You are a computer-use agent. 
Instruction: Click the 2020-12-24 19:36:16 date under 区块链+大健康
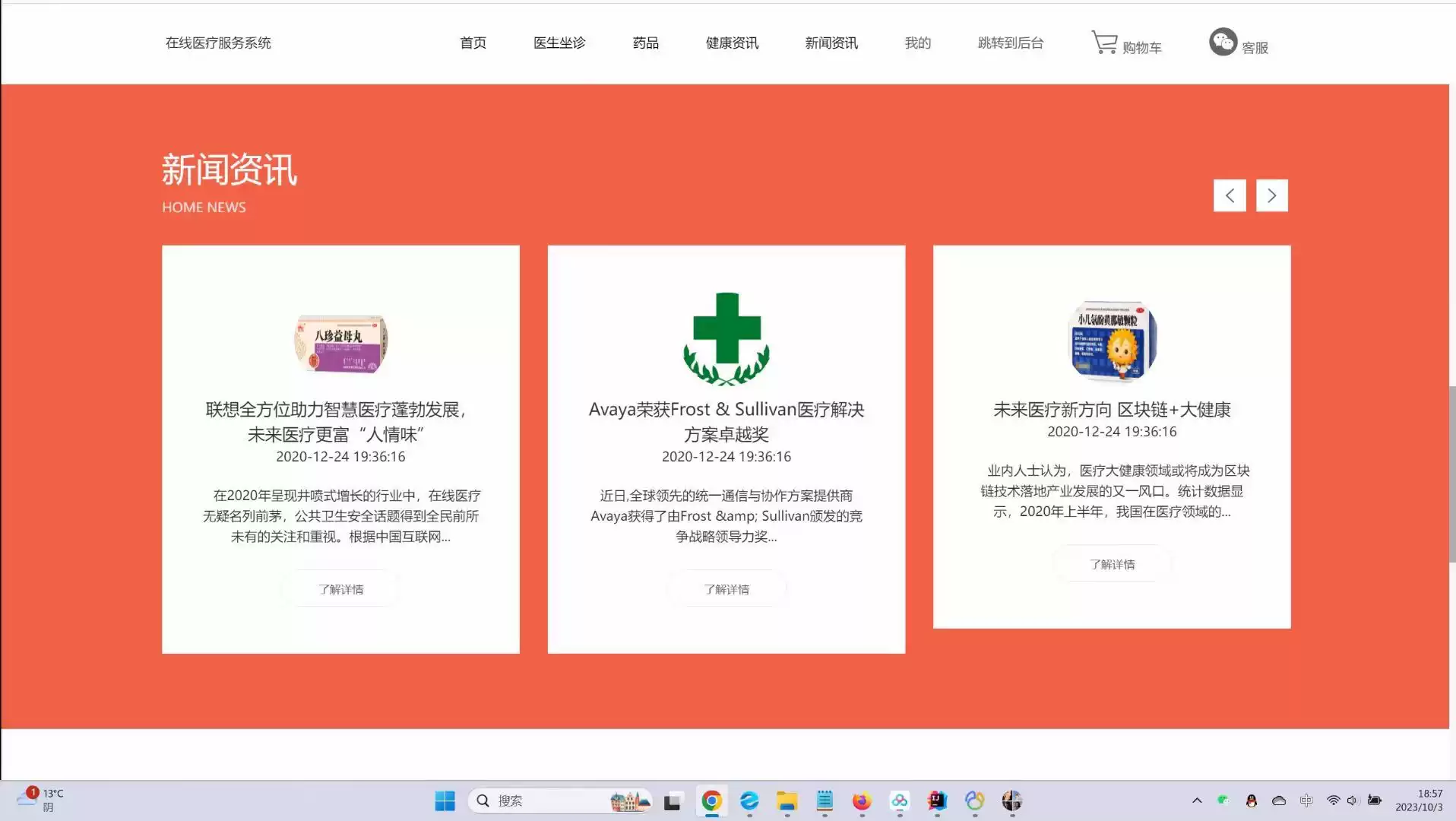point(1112,432)
